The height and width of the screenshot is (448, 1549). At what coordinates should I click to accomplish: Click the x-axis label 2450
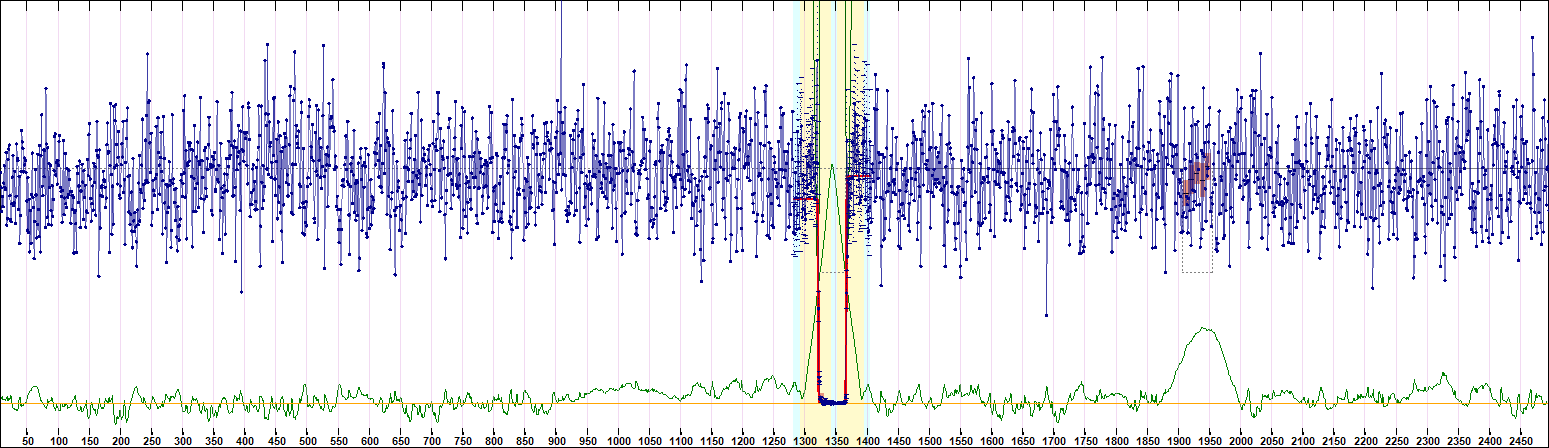tap(1520, 441)
